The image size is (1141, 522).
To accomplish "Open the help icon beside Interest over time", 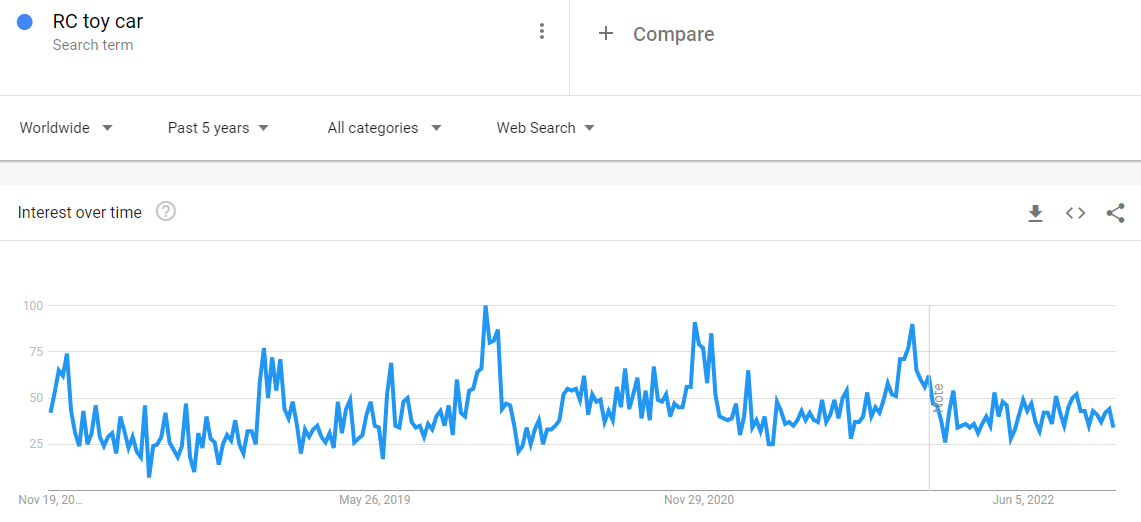I will pyautogui.click(x=166, y=212).
